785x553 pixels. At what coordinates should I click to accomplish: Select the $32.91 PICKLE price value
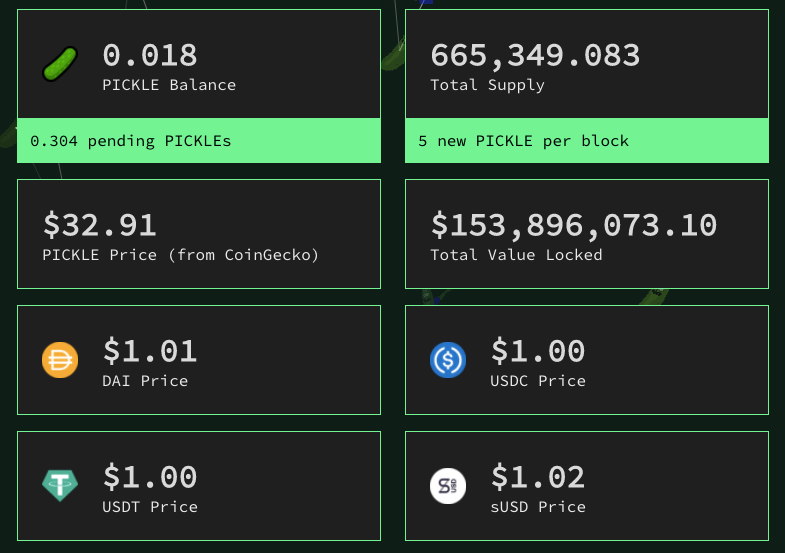[100, 225]
